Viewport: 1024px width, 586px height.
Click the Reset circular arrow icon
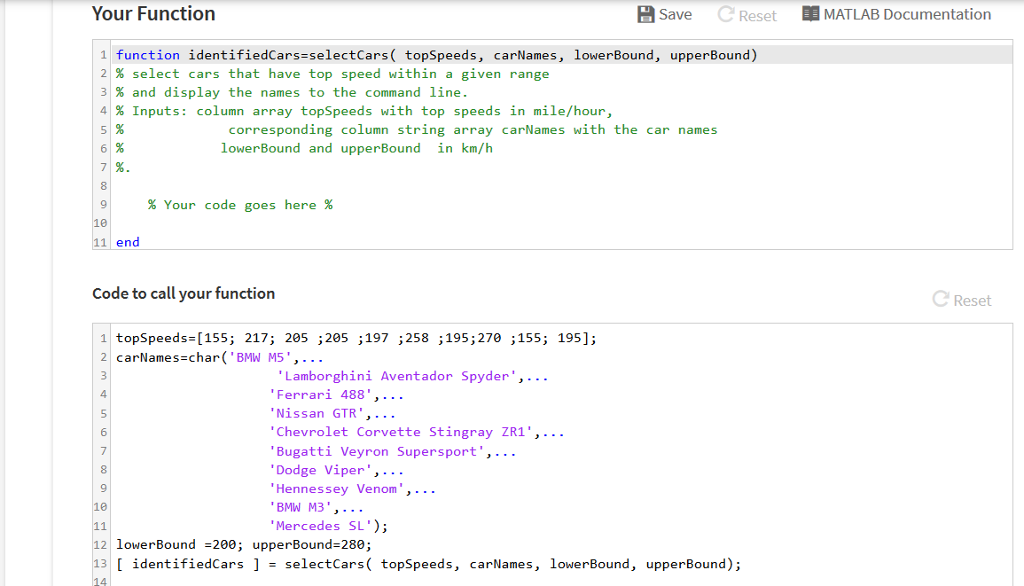(x=726, y=14)
